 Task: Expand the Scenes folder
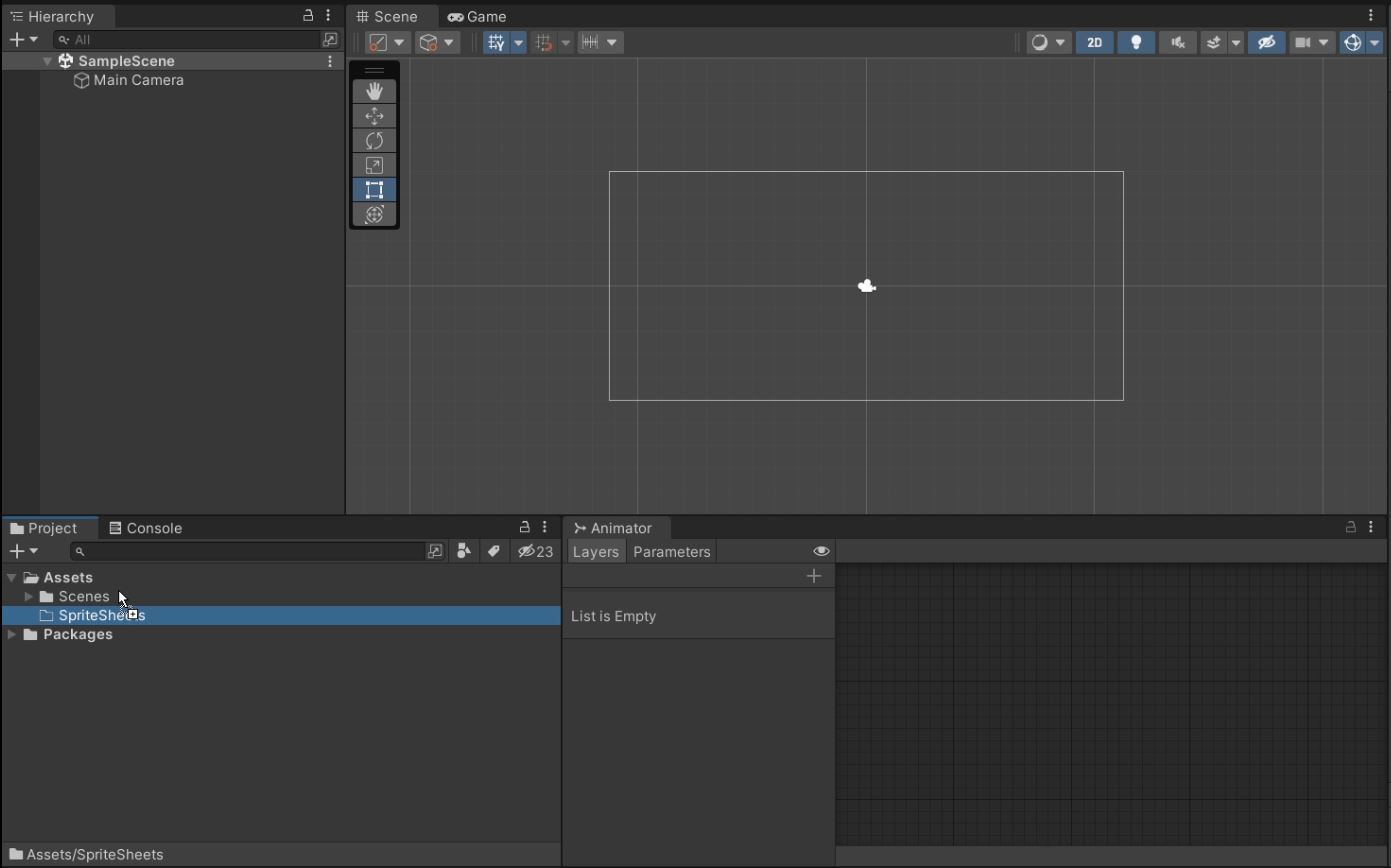click(29, 597)
